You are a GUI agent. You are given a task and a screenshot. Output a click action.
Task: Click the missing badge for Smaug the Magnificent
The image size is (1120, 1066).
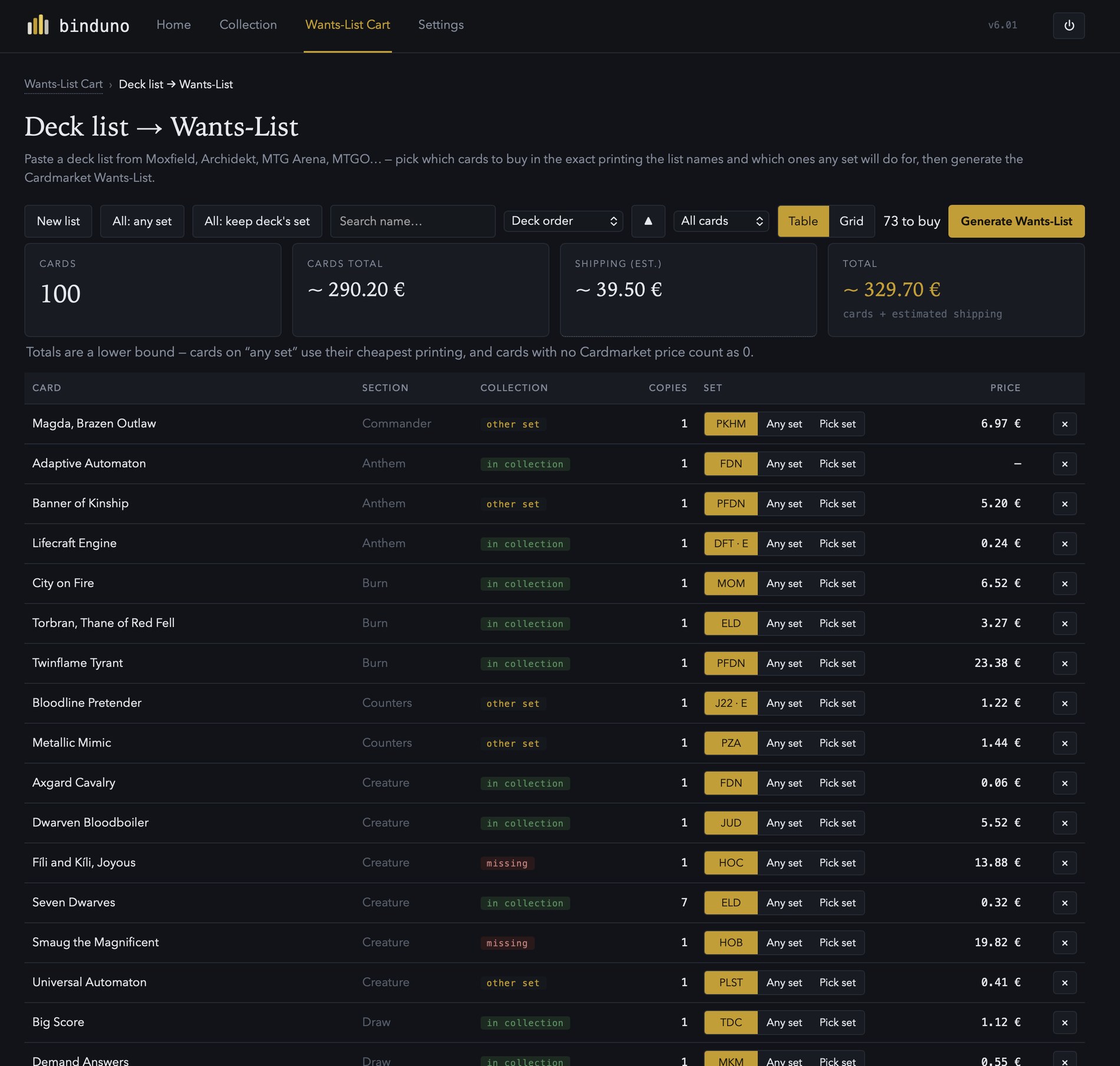pyautogui.click(x=507, y=943)
